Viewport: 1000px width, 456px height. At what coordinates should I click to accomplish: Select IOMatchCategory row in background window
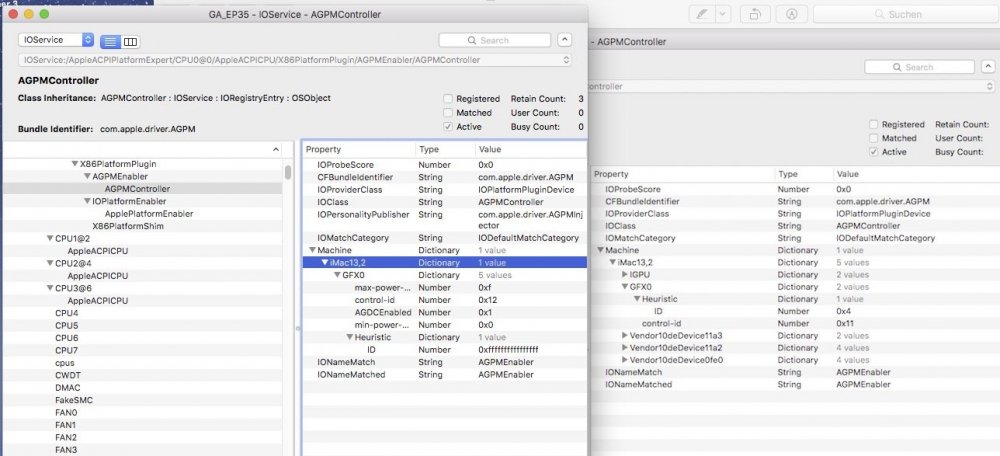pos(795,238)
